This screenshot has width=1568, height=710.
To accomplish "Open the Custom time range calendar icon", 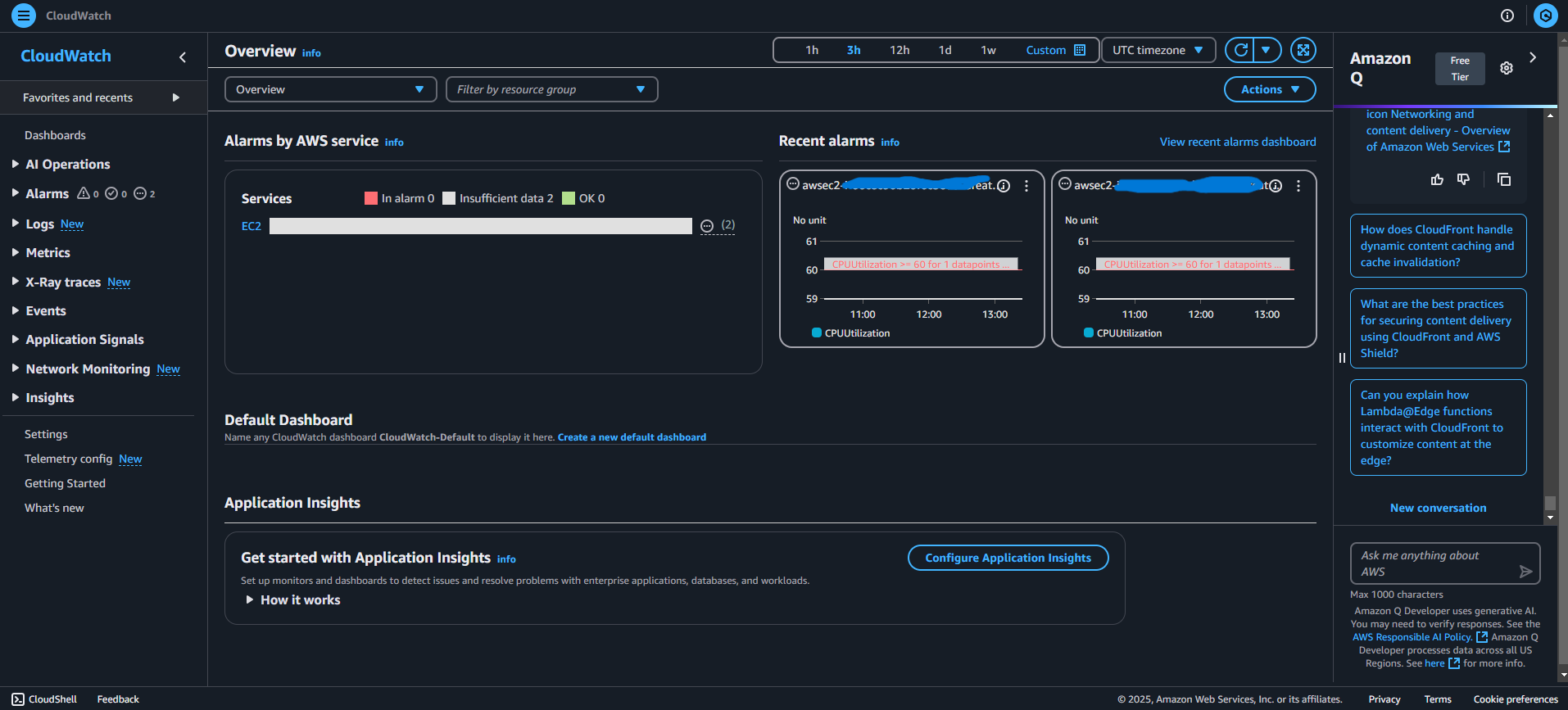I will pos(1080,50).
